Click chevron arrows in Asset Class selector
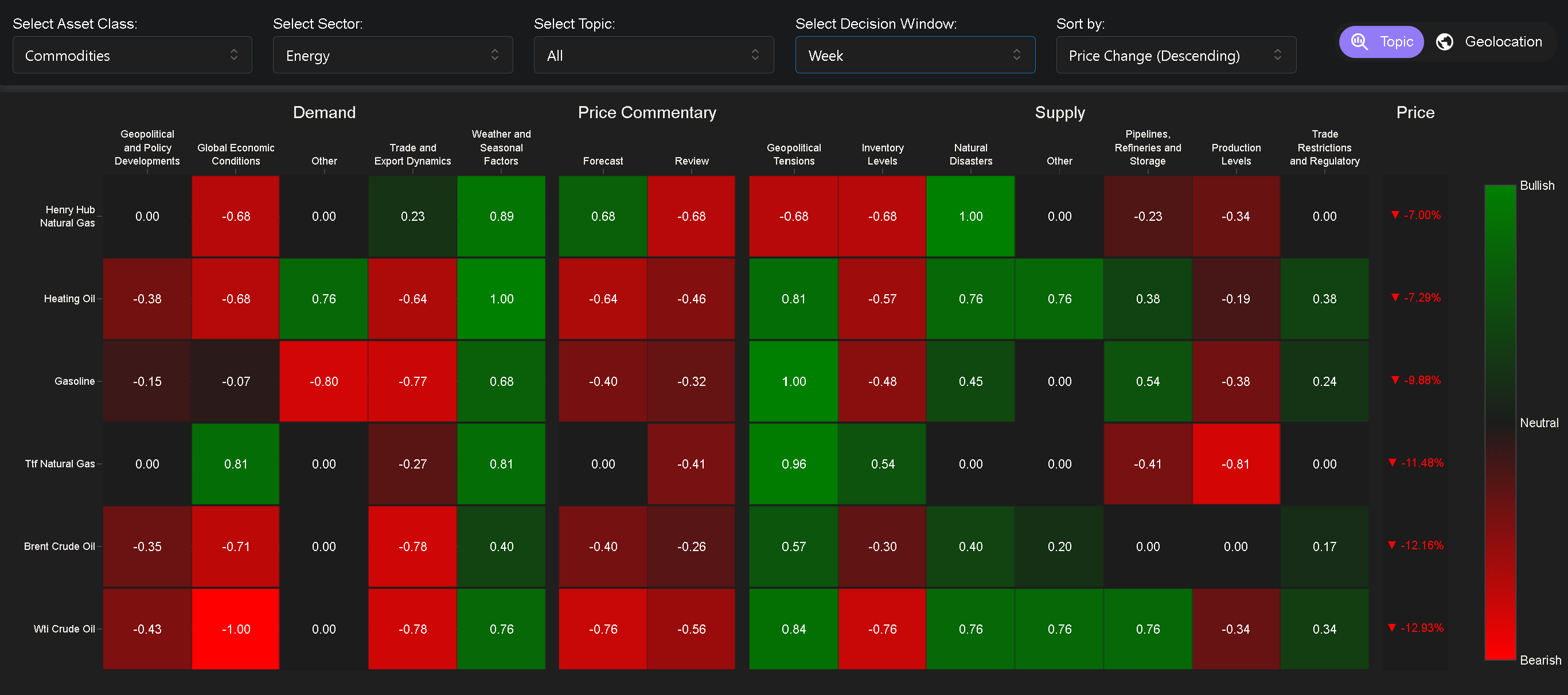This screenshot has width=1568, height=695. click(x=234, y=55)
